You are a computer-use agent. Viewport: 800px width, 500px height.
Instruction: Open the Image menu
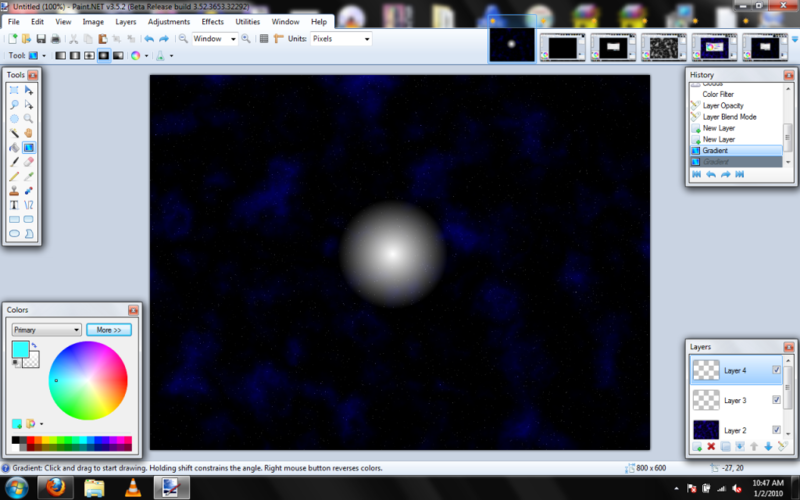pos(93,22)
